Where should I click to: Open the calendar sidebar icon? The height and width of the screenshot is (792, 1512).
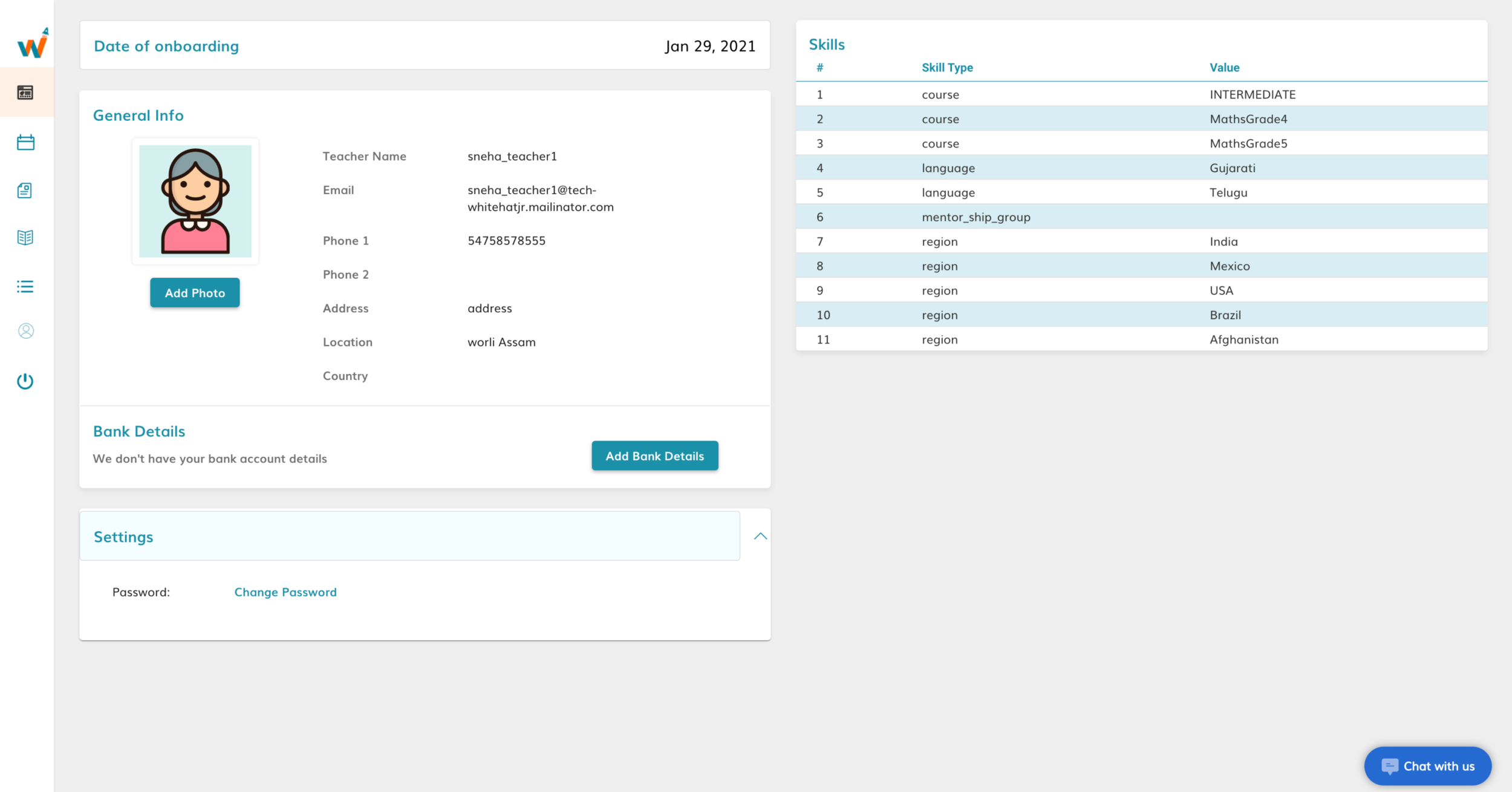click(x=25, y=143)
